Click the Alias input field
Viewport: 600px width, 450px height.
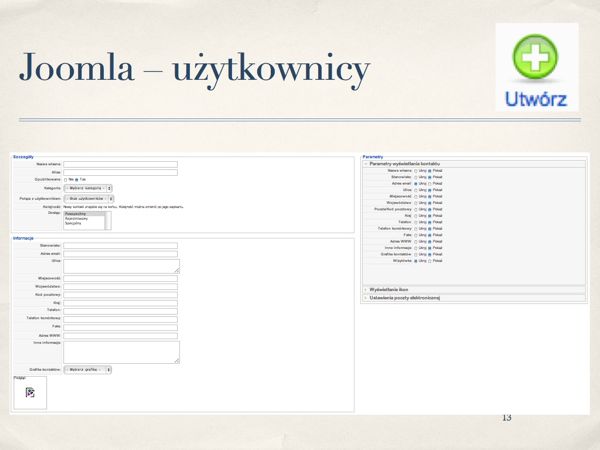[120, 172]
